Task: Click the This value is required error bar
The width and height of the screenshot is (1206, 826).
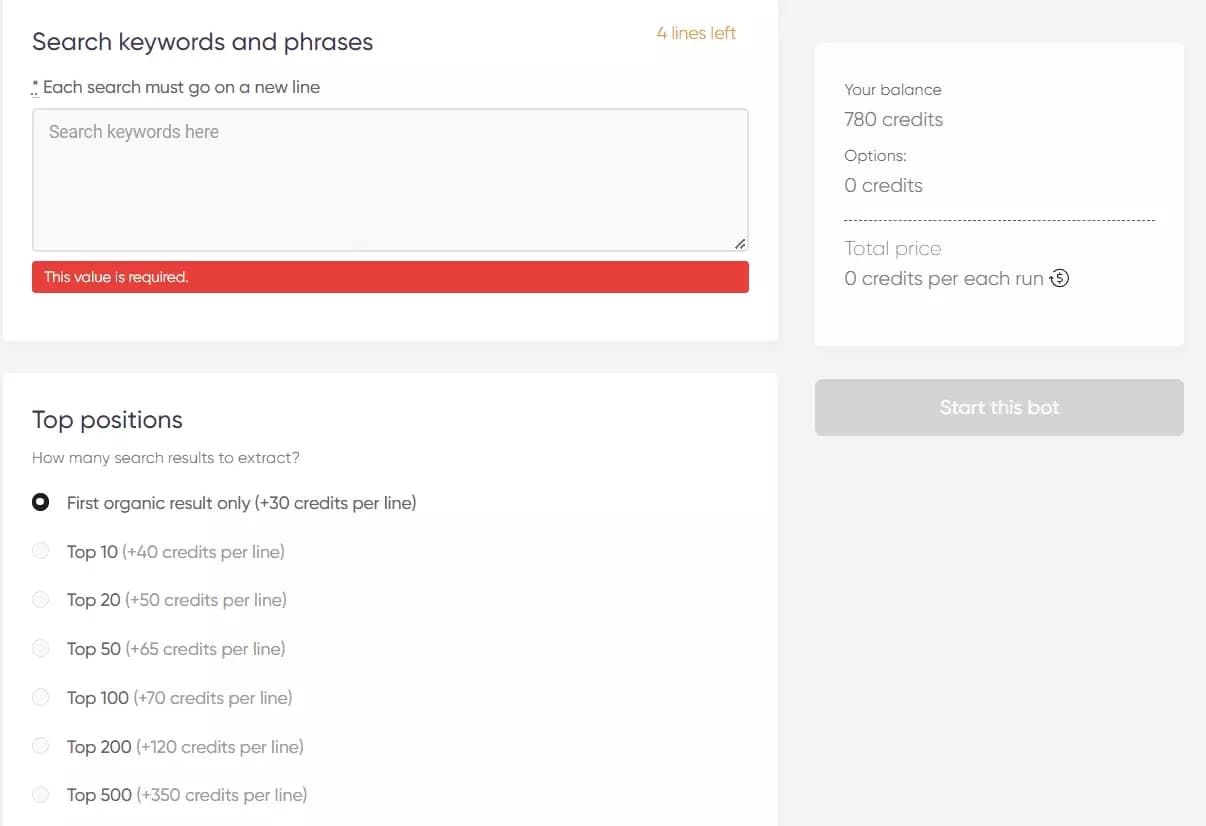Action: [390, 277]
